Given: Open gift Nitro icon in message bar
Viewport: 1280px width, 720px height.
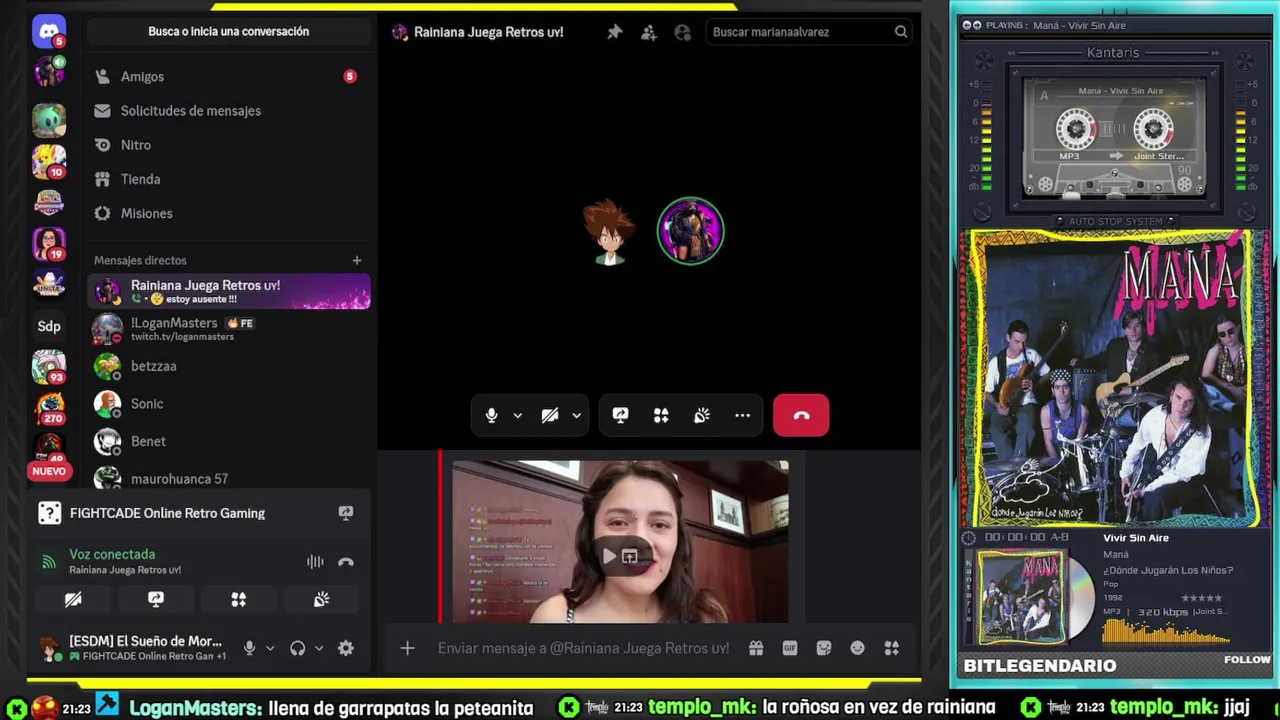Looking at the screenshot, I should tap(756, 648).
